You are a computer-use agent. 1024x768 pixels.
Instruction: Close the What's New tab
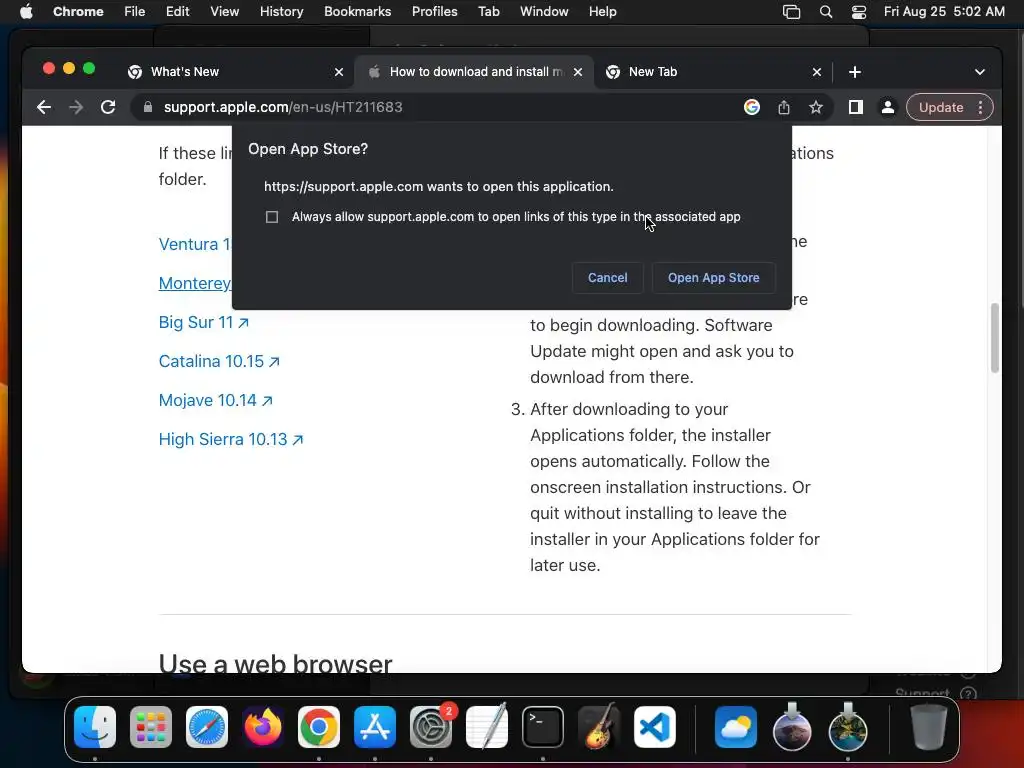(339, 72)
